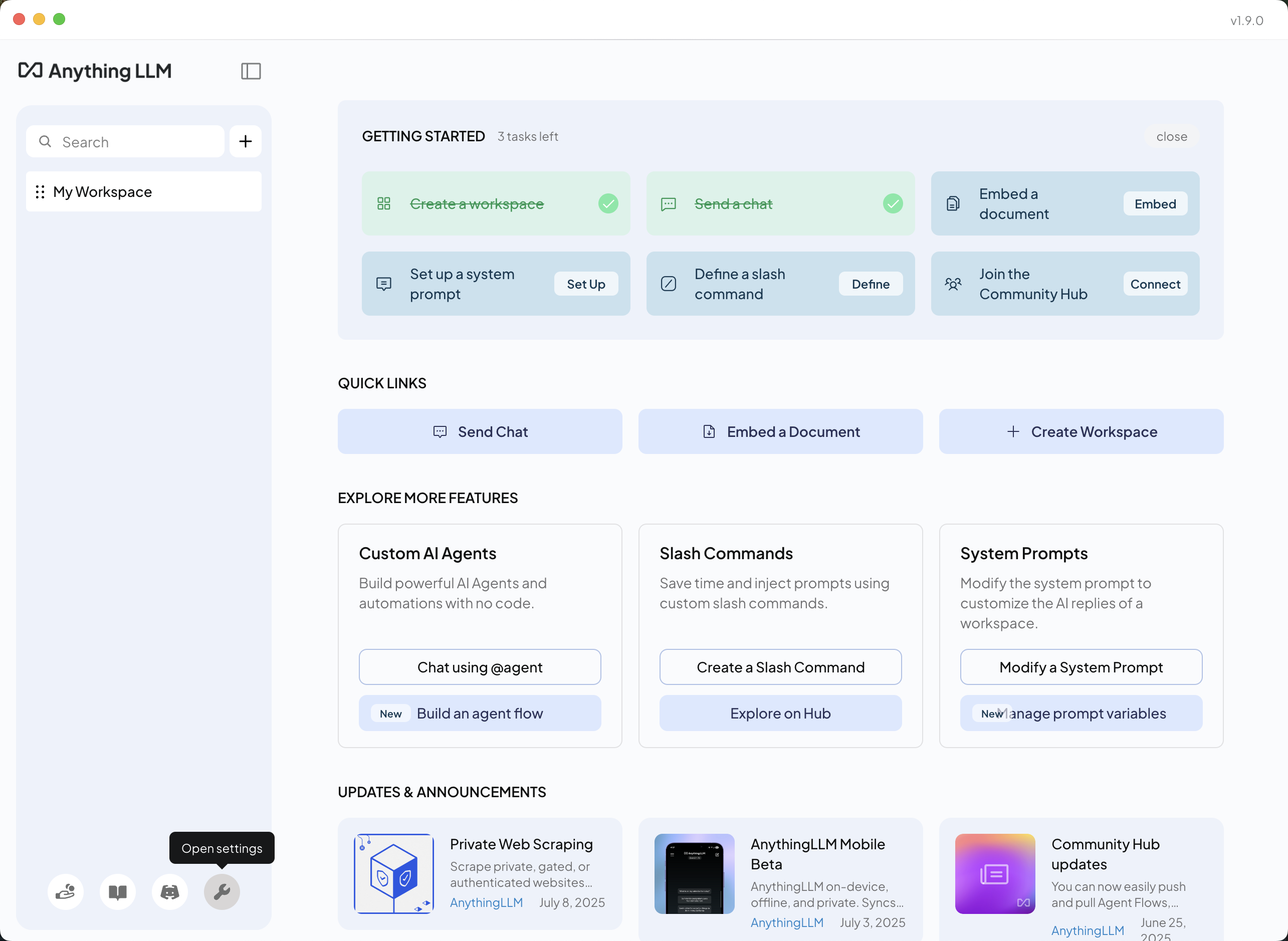Close the Getting Started checklist

[x=1172, y=137]
